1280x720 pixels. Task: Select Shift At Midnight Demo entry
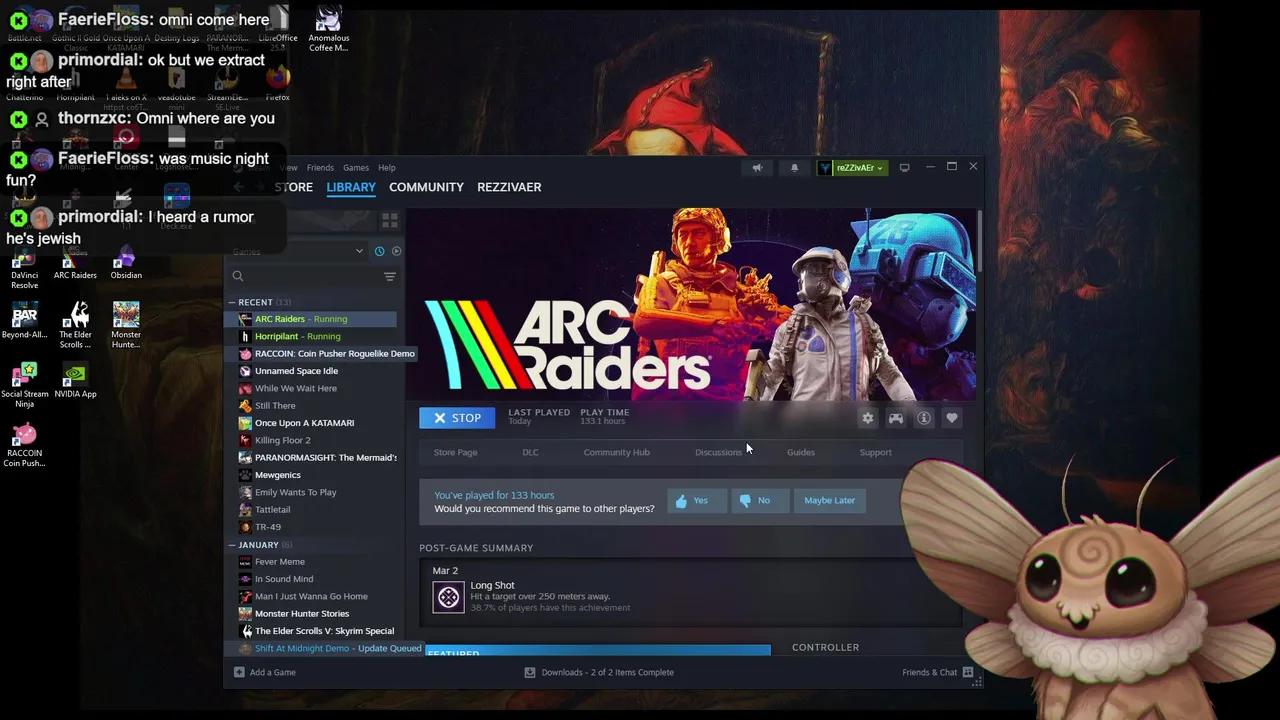pos(324,648)
